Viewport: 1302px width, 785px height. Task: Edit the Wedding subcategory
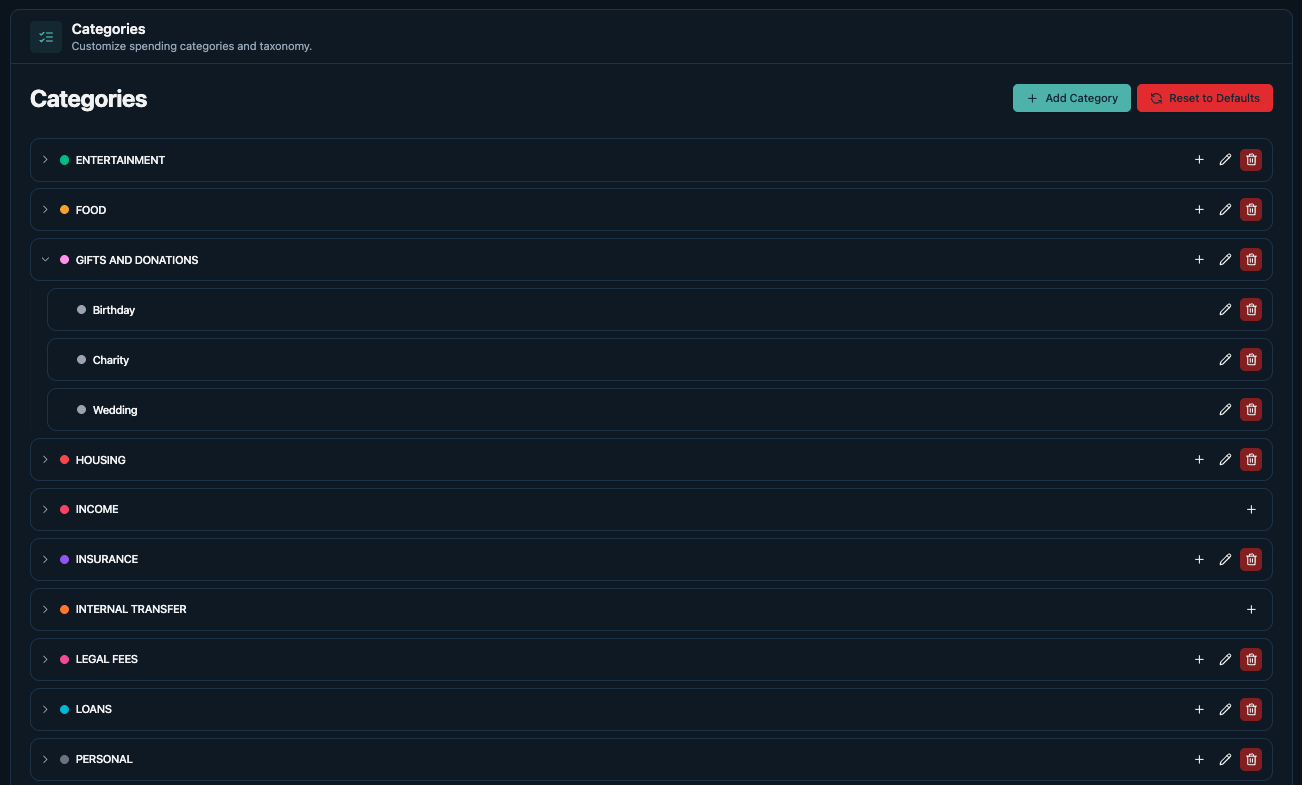tap(1225, 409)
